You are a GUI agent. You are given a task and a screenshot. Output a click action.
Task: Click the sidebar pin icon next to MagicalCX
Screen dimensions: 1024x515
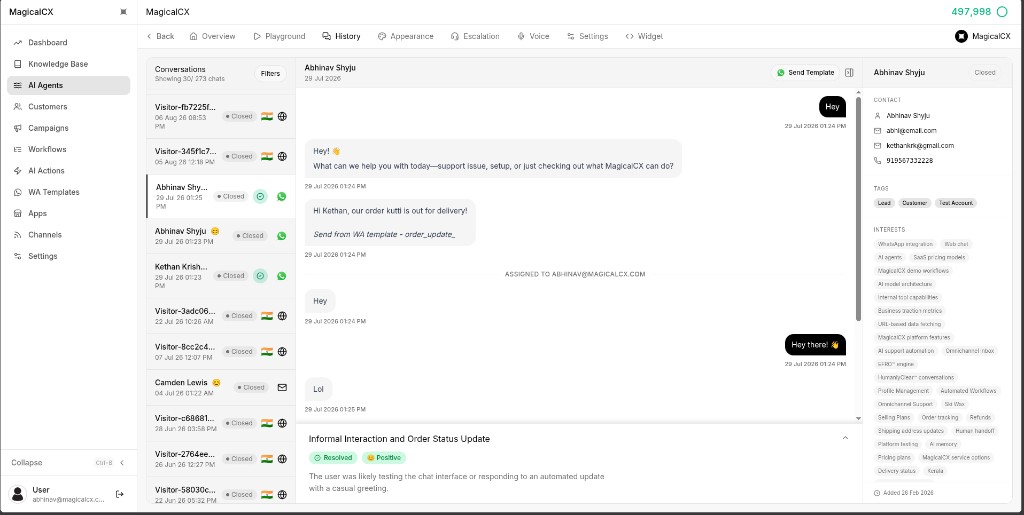(123, 12)
